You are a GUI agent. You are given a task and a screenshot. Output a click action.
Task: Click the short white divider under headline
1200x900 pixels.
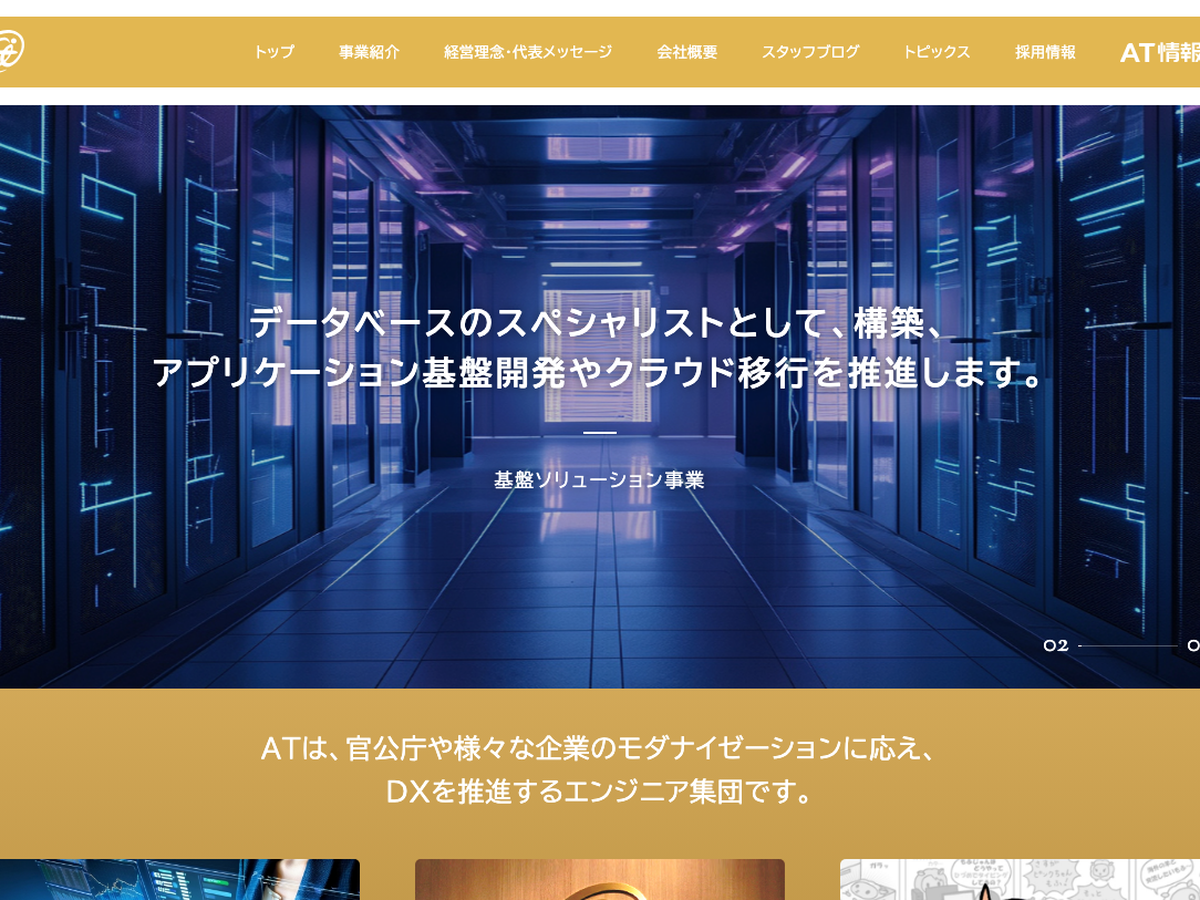tap(599, 433)
